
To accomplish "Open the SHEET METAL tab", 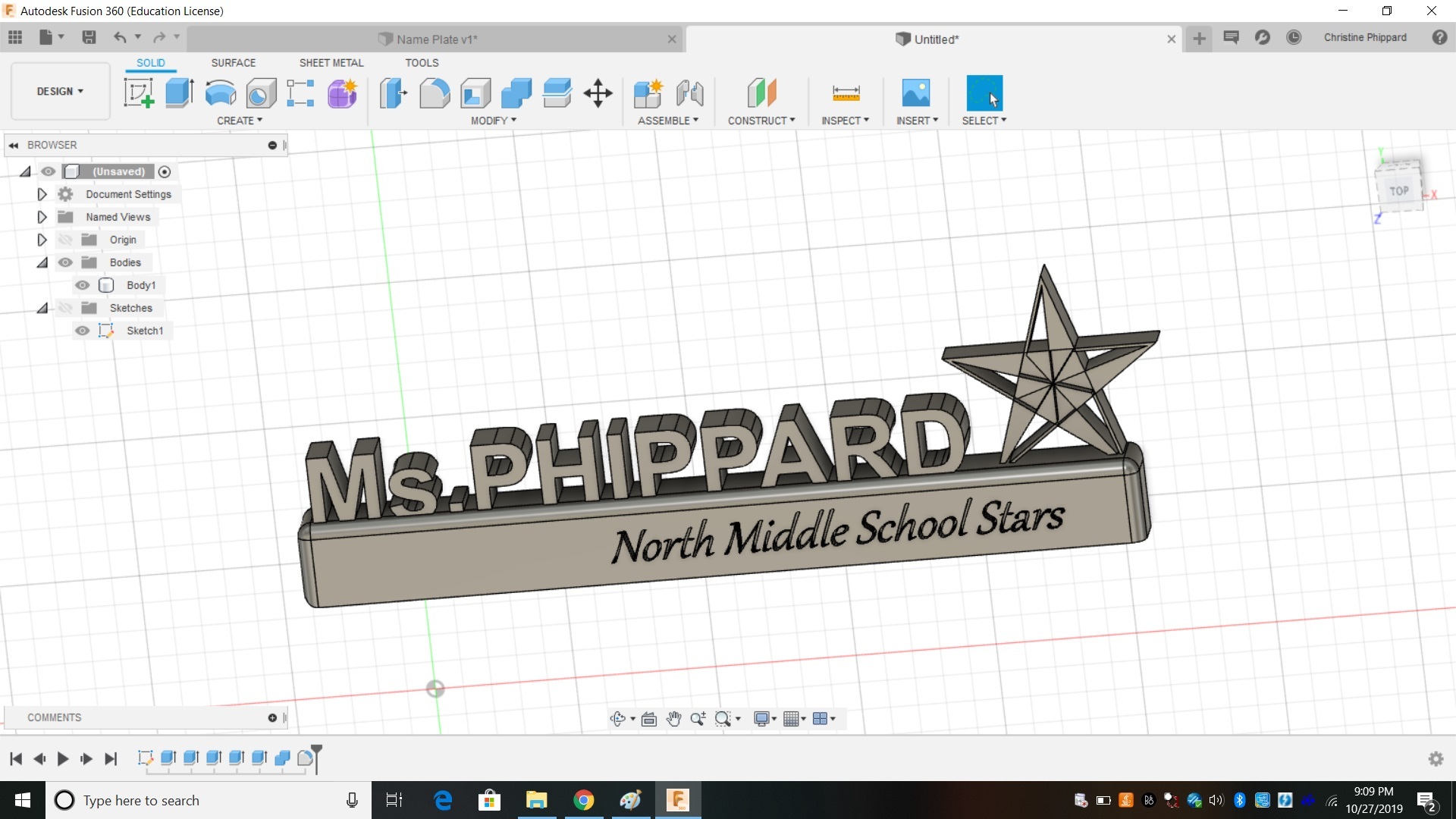I will click(x=331, y=63).
